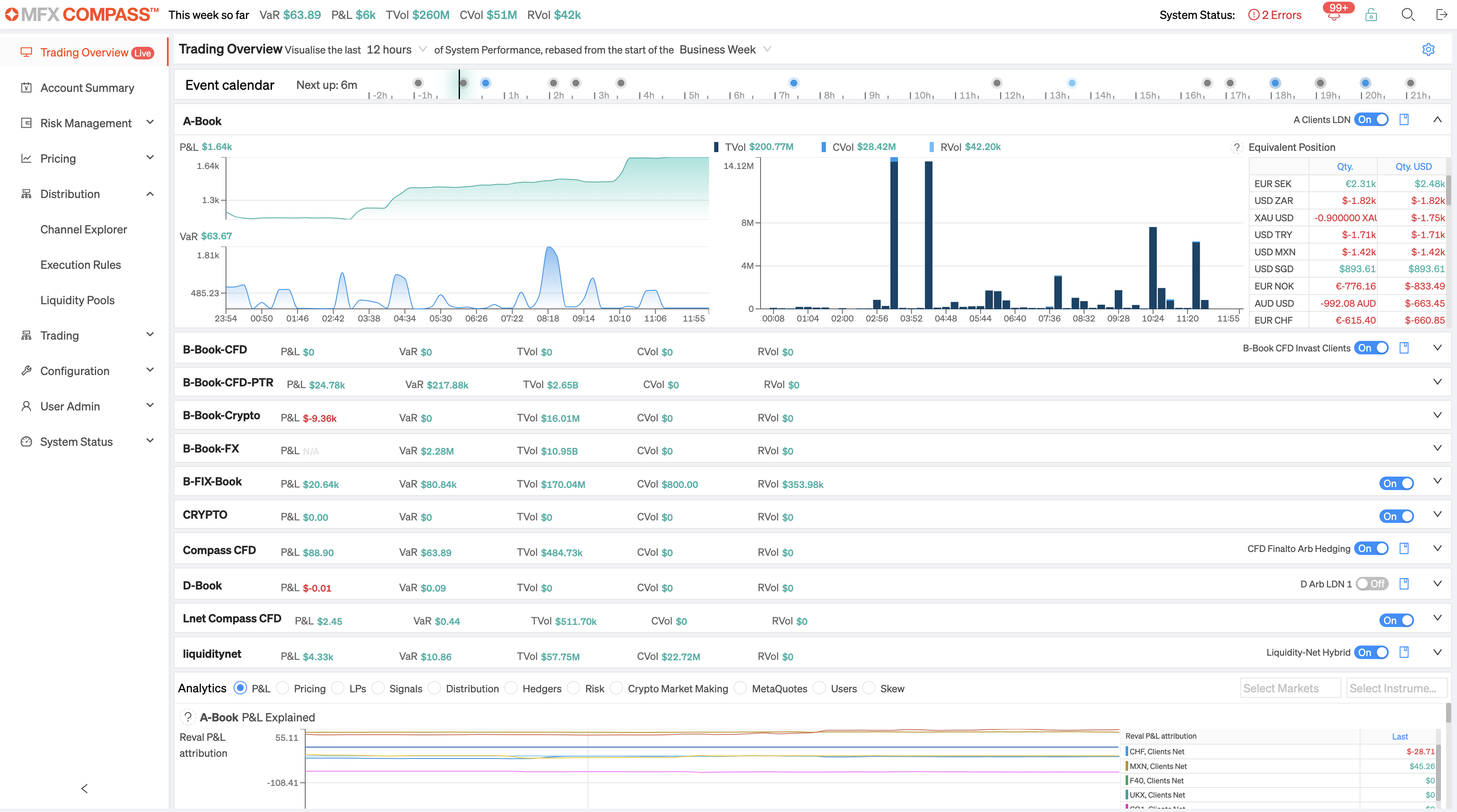This screenshot has height=812, width=1457.
Task: Sort by Qty. USD column header
Action: (x=1413, y=166)
